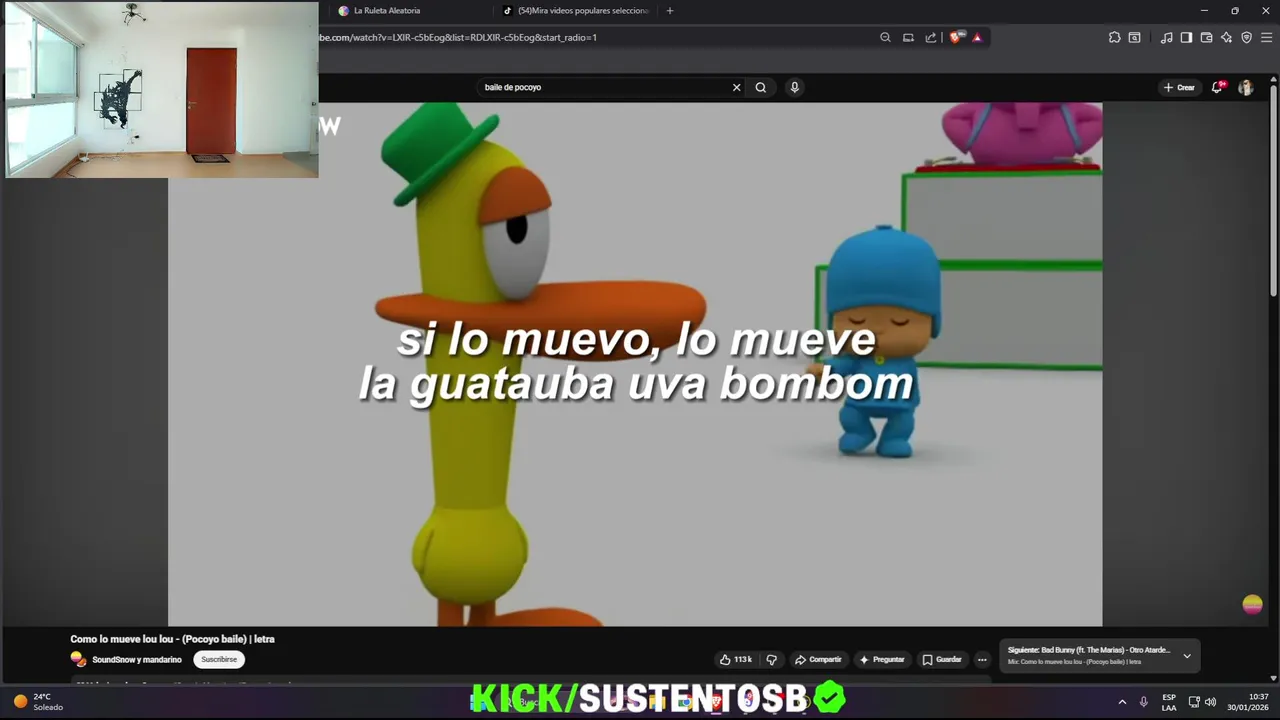
Task: Click the Compartir share button
Action: 818,659
